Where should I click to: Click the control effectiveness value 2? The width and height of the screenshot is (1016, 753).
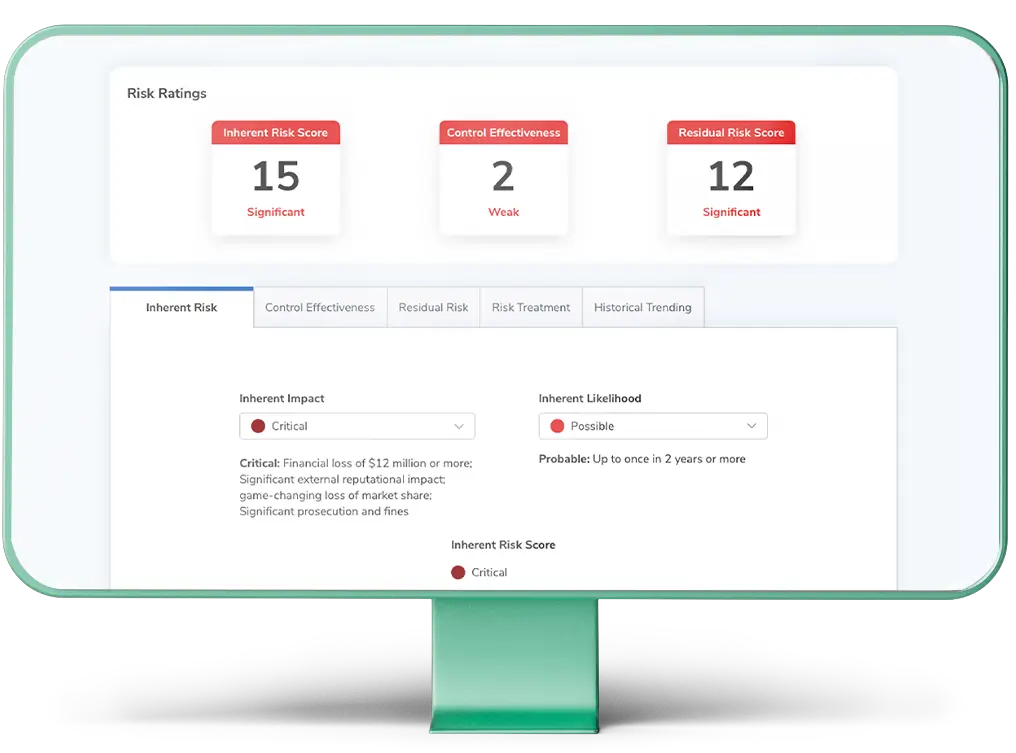tap(503, 176)
